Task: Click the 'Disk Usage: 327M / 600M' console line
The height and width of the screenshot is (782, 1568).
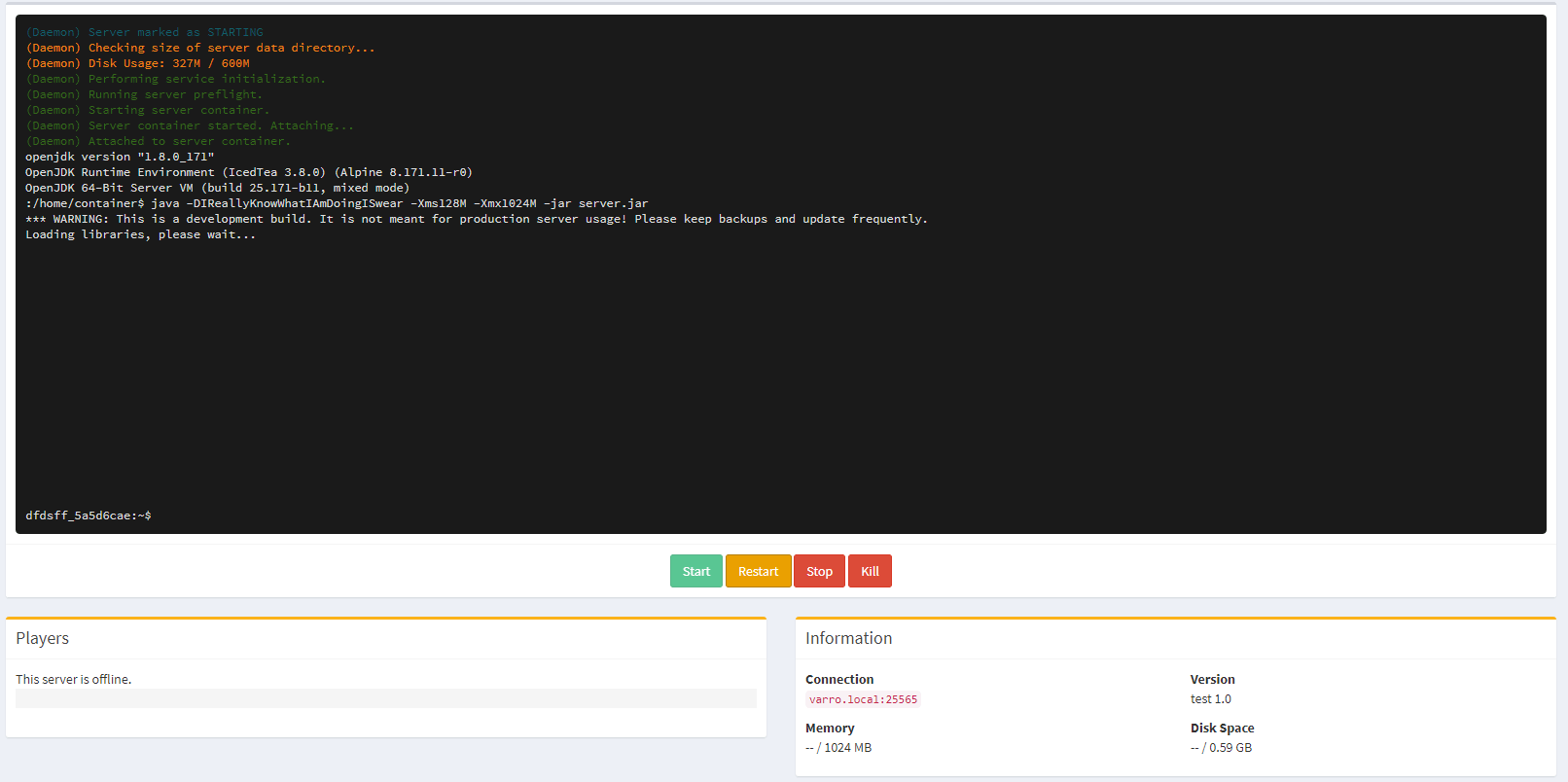Action: pyautogui.click(x=137, y=63)
